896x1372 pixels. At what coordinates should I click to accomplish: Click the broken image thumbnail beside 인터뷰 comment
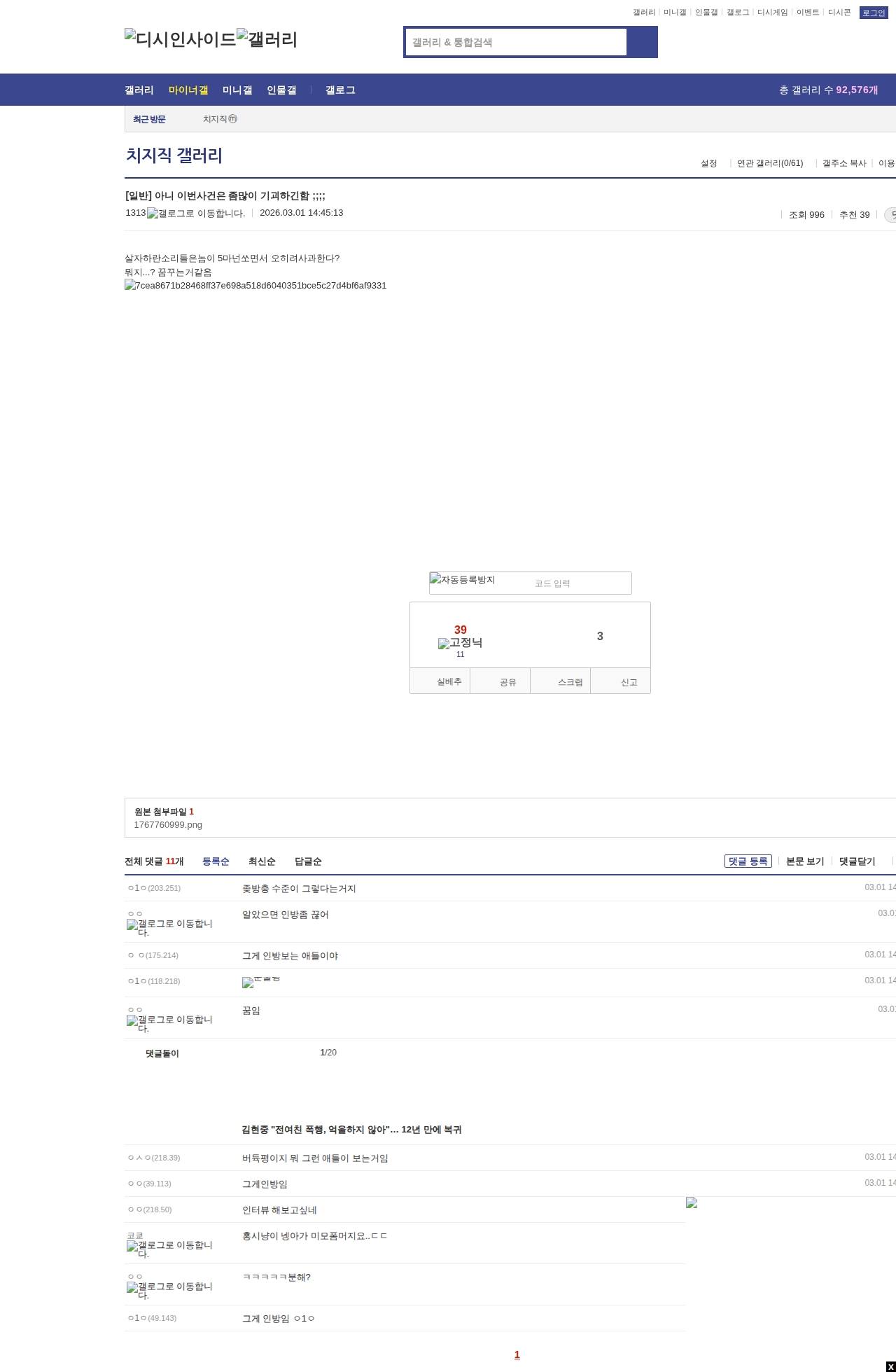click(692, 1203)
